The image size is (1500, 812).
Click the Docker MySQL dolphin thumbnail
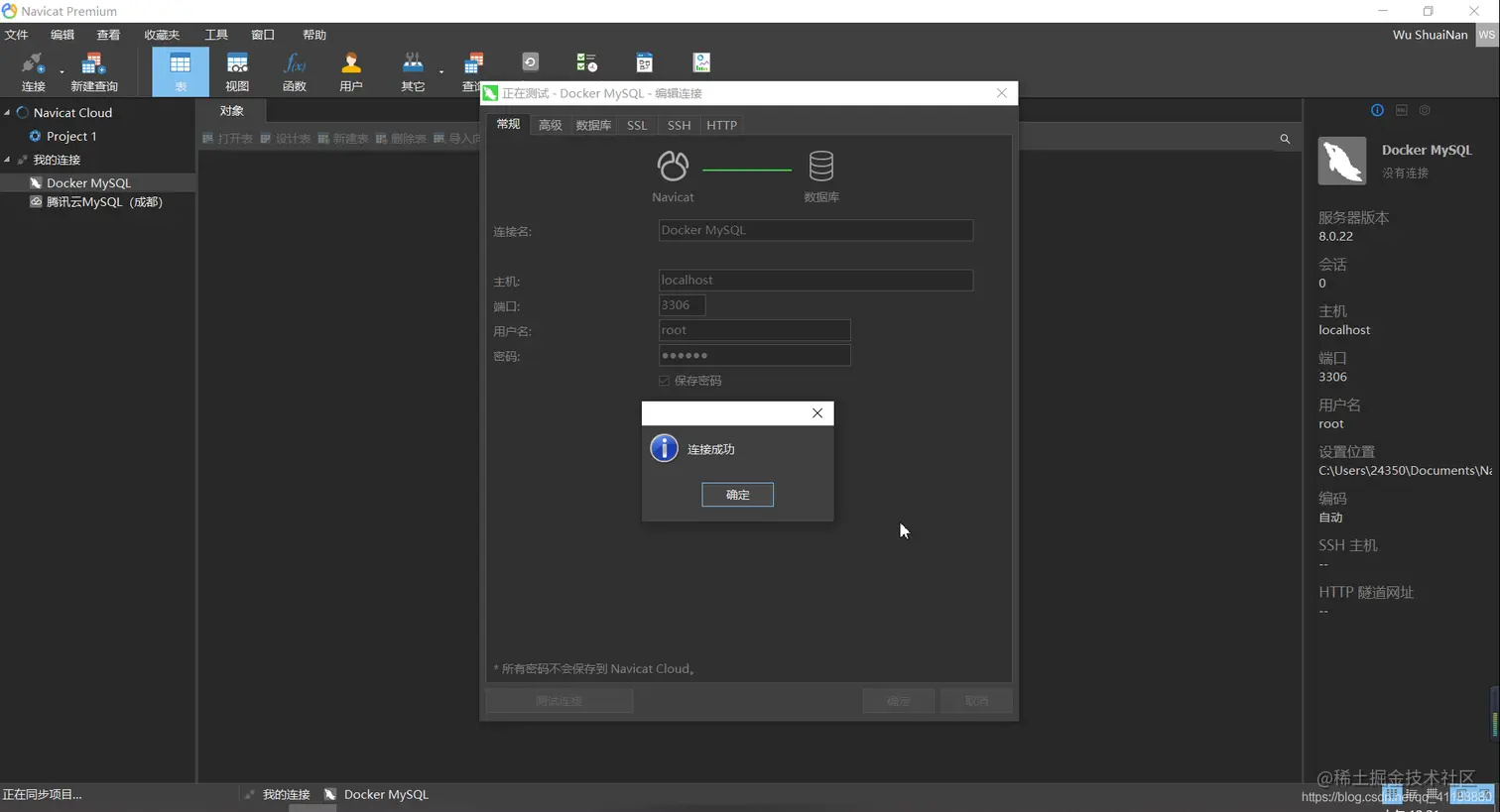point(1342,161)
